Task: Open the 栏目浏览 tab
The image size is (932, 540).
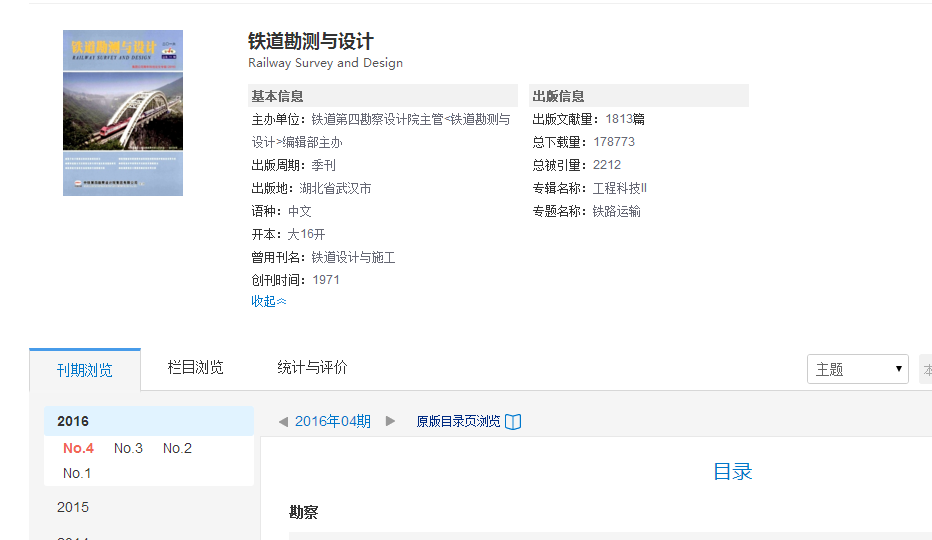Action: pyautogui.click(x=196, y=368)
